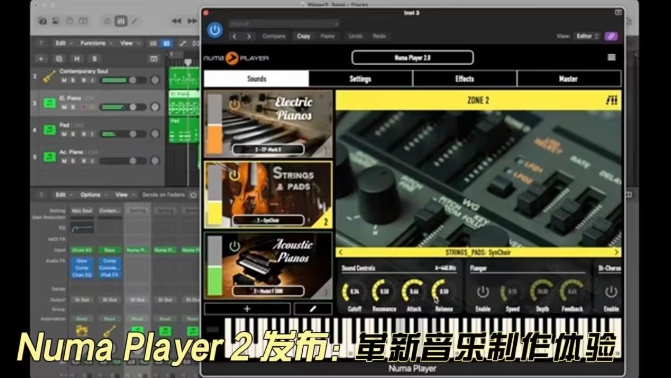The image size is (671, 378).
Task: Select next sound right of SynChoir name
Action: tap(616, 253)
